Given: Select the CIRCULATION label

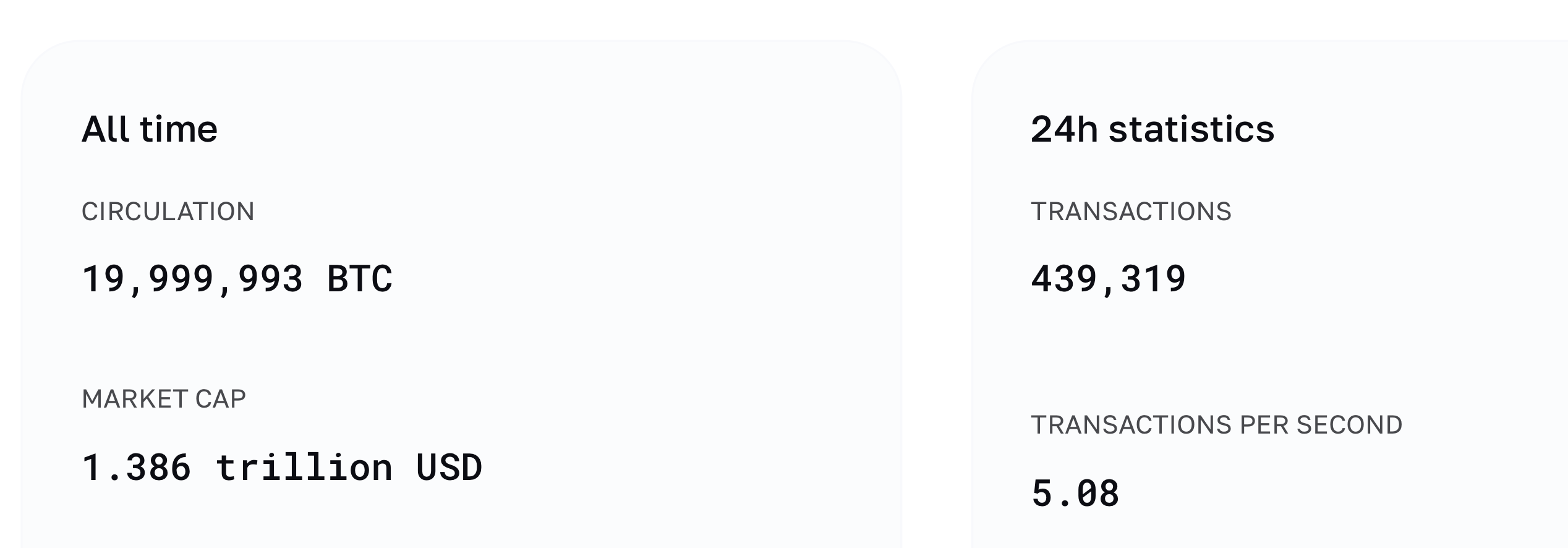Looking at the screenshot, I should [x=168, y=212].
